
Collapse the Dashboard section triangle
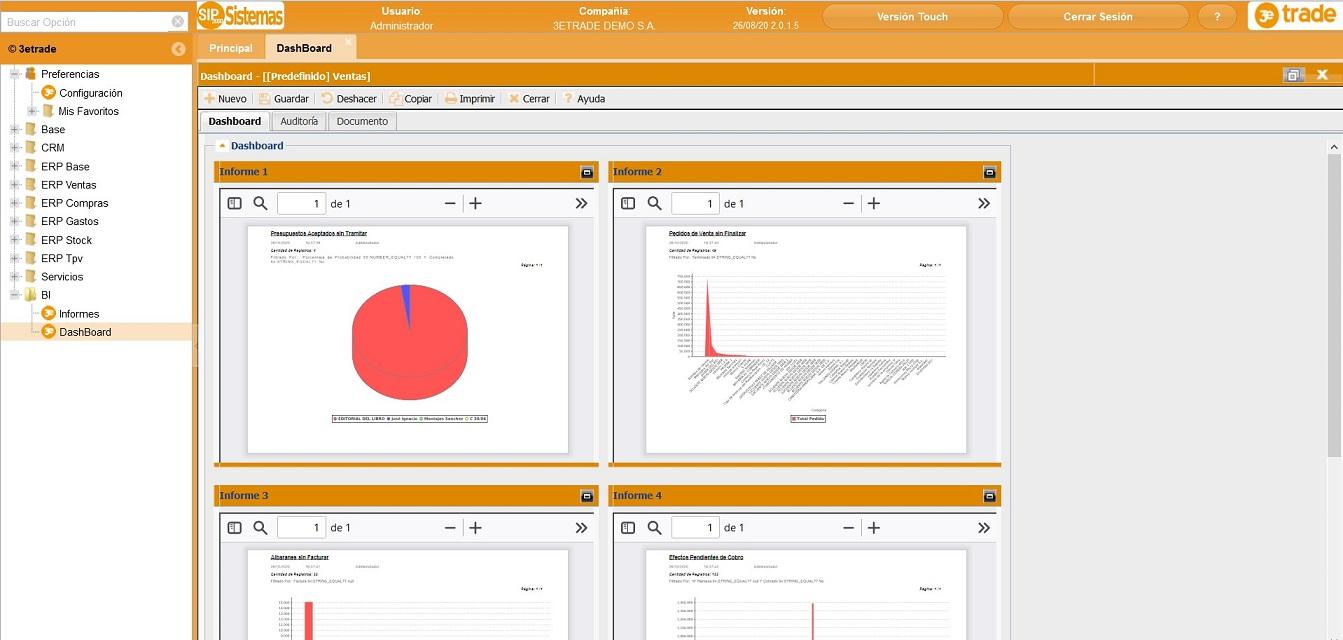coord(221,146)
